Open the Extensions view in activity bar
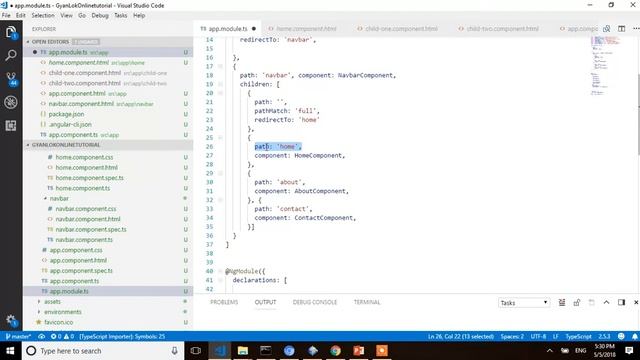The image size is (640, 360). pyautogui.click(x=11, y=125)
